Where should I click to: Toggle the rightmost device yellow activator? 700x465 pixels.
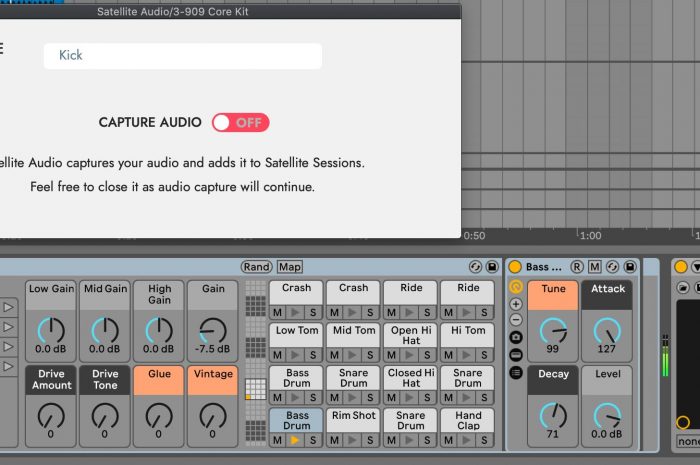pos(681,267)
